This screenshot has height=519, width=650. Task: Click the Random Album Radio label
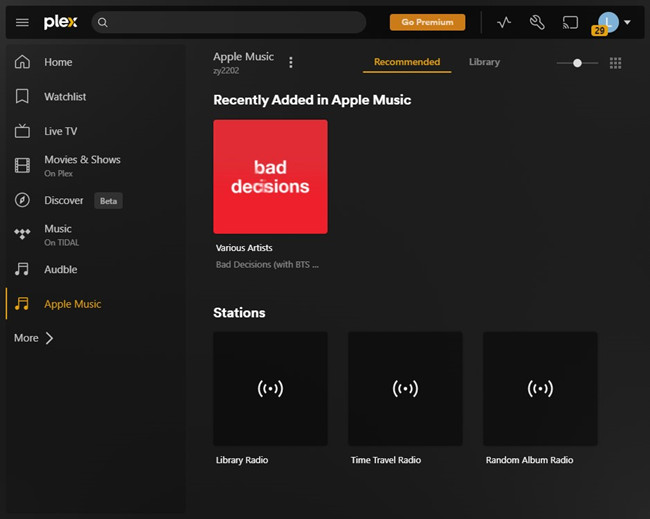[529, 460]
